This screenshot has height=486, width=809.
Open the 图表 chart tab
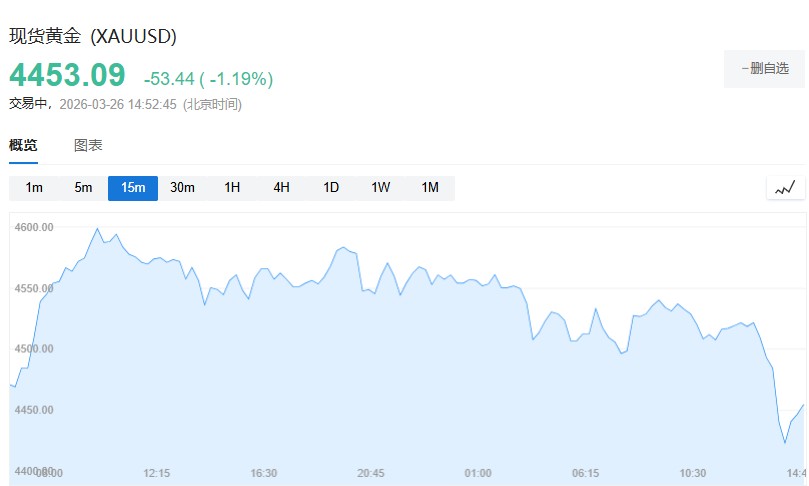[88, 145]
